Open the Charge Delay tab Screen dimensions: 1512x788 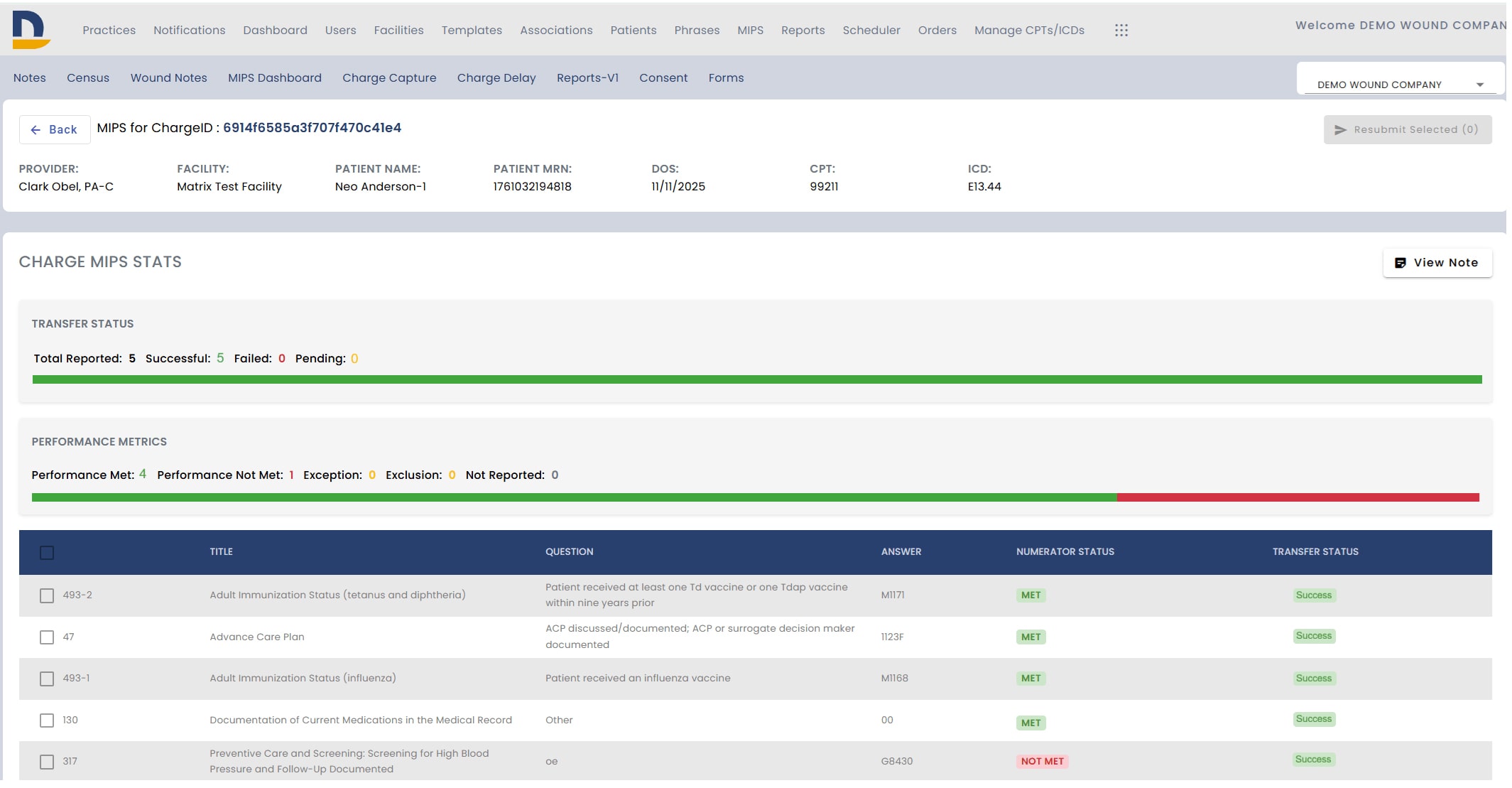[x=496, y=77]
